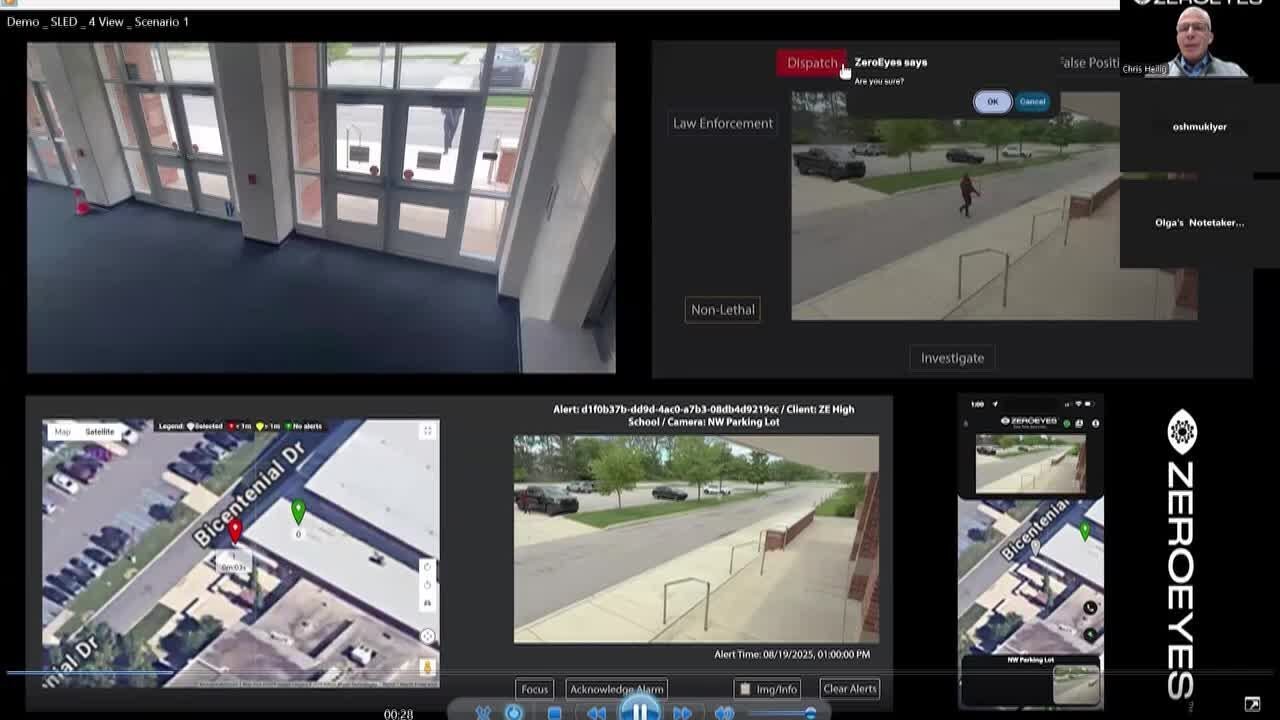Click the Focus button
Viewport: 1280px width, 720px height.
point(534,689)
